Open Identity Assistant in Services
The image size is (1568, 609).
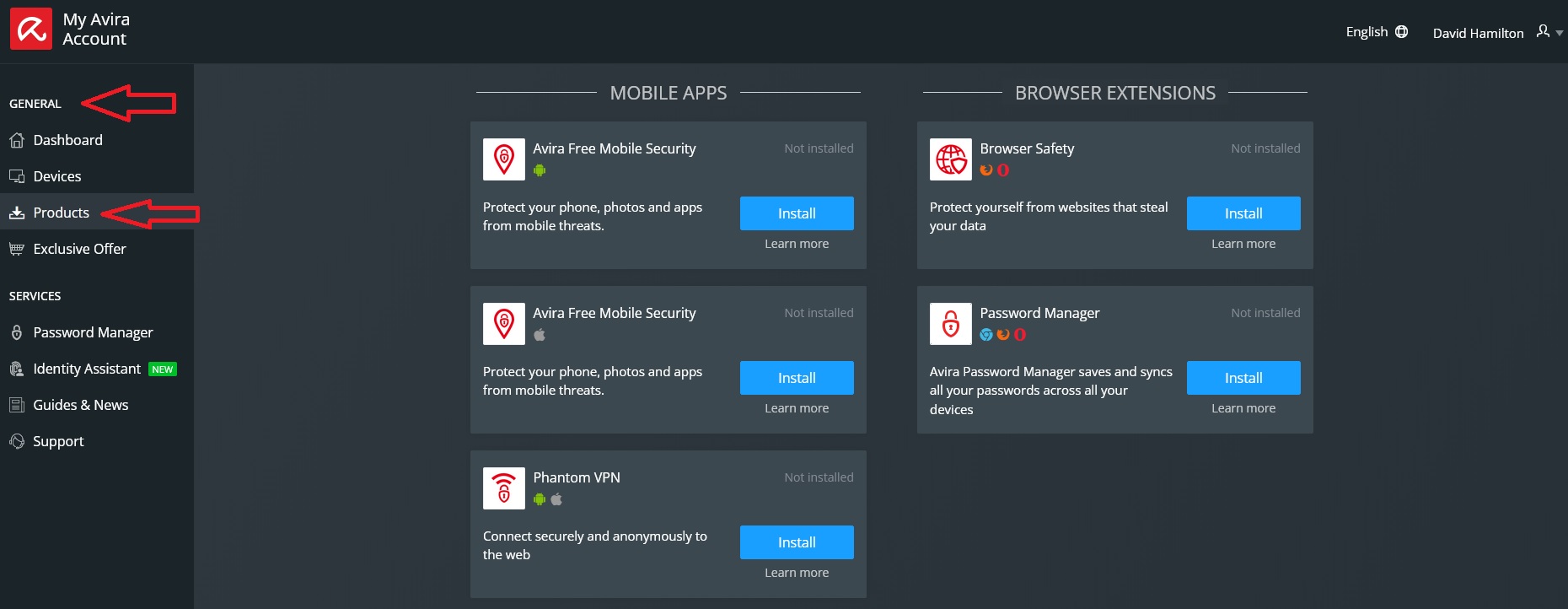click(x=87, y=369)
